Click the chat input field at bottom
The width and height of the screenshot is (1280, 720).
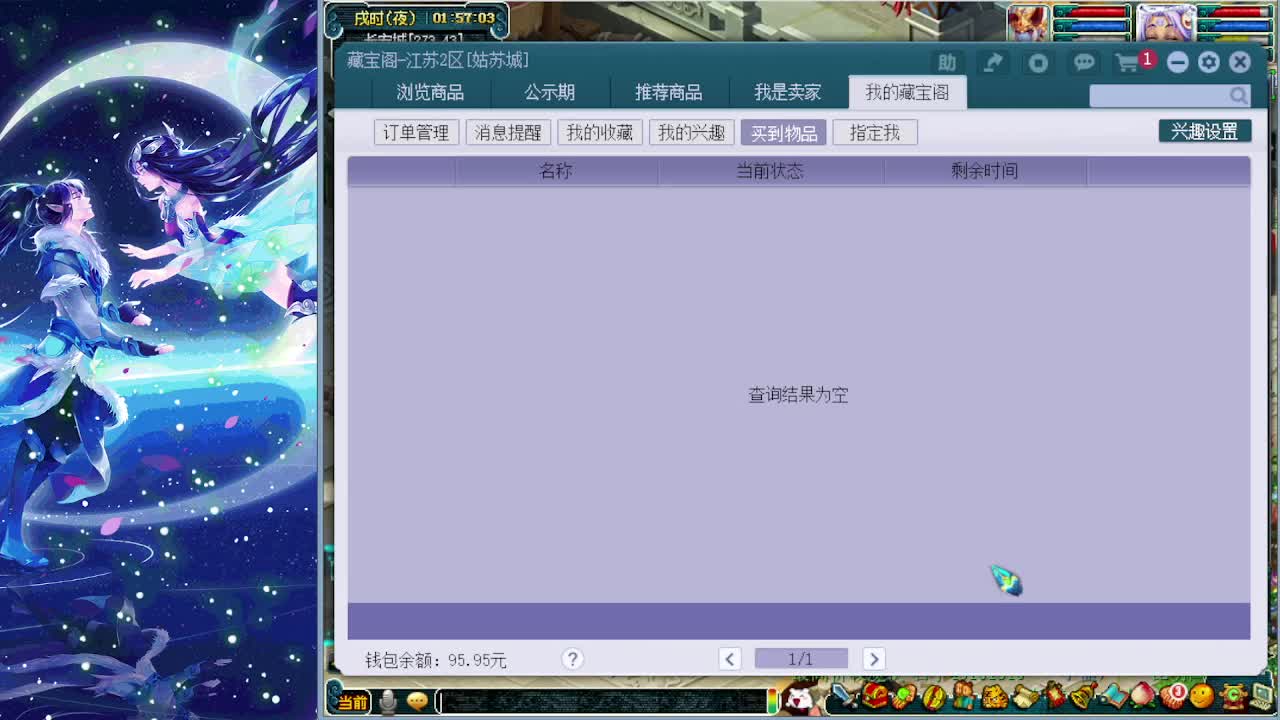click(601, 701)
